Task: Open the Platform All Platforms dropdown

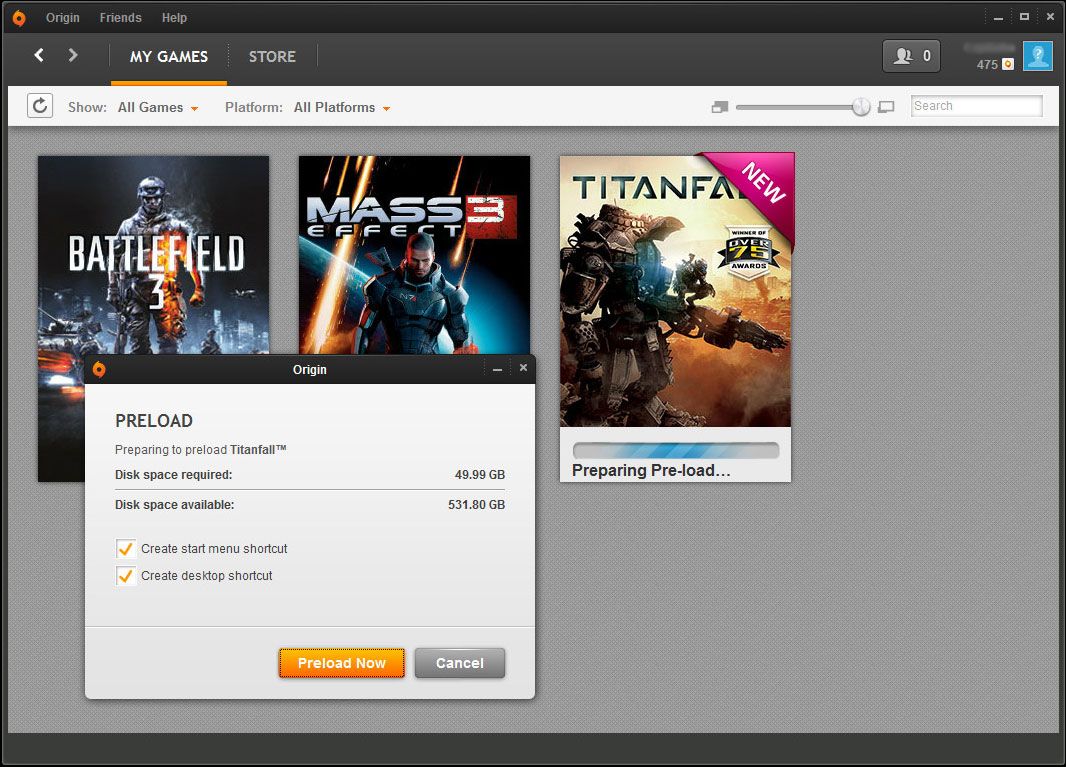Action: (341, 107)
